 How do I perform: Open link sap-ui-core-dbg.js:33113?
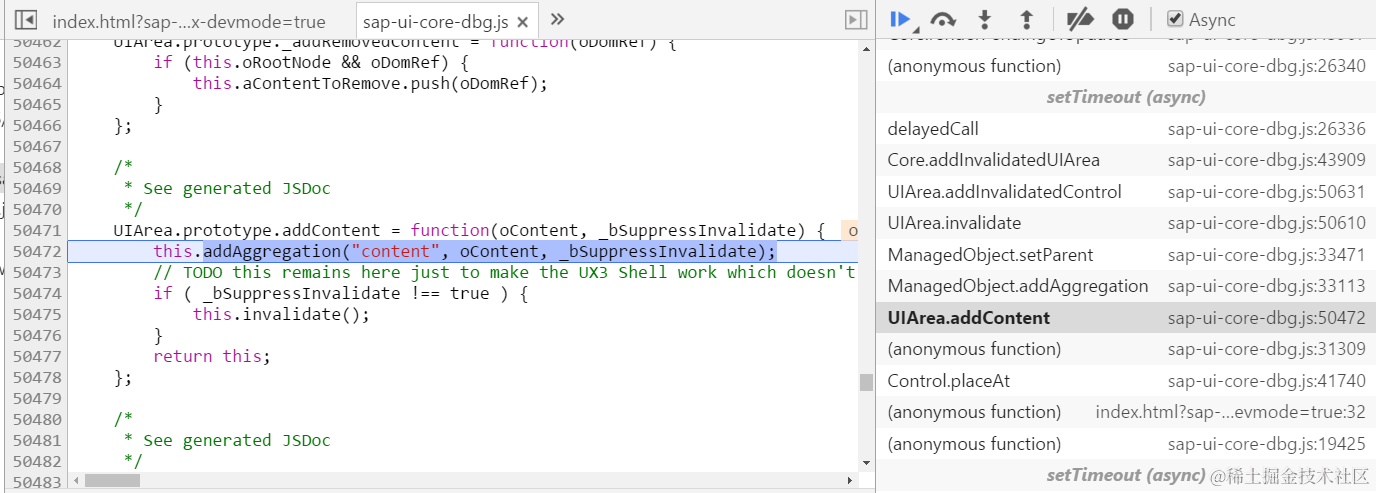(1266, 286)
